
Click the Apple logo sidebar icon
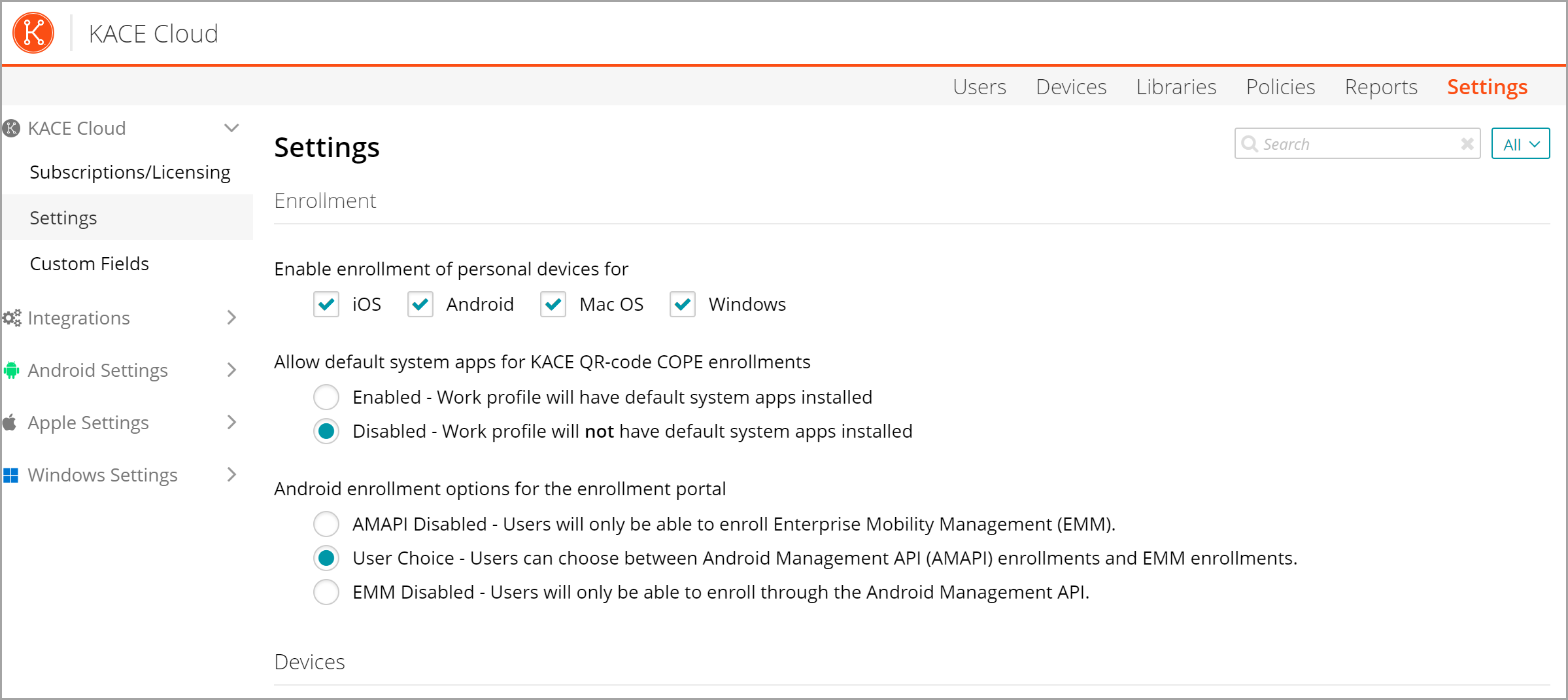pyautogui.click(x=10, y=423)
